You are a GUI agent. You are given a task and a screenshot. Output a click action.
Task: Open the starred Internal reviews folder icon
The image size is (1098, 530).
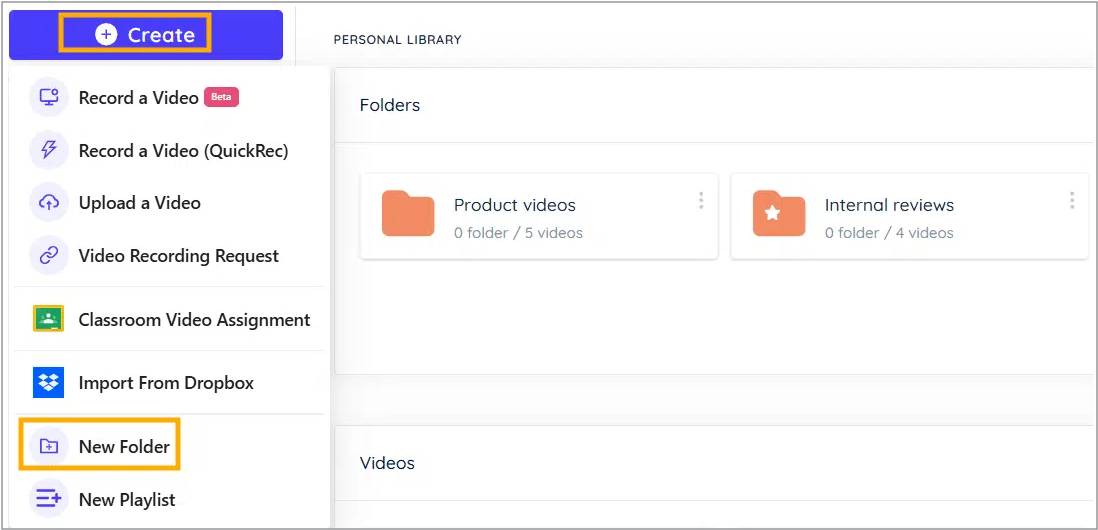[x=779, y=213]
